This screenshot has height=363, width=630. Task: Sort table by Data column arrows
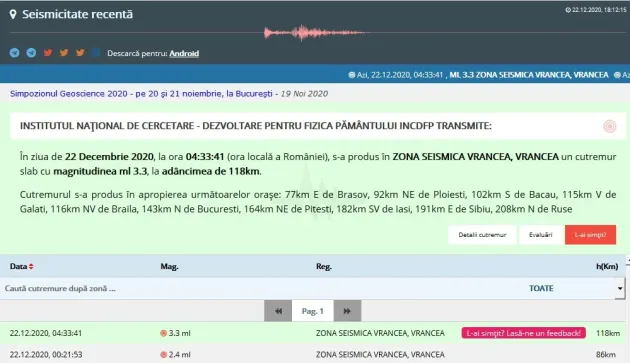(31, 267)
